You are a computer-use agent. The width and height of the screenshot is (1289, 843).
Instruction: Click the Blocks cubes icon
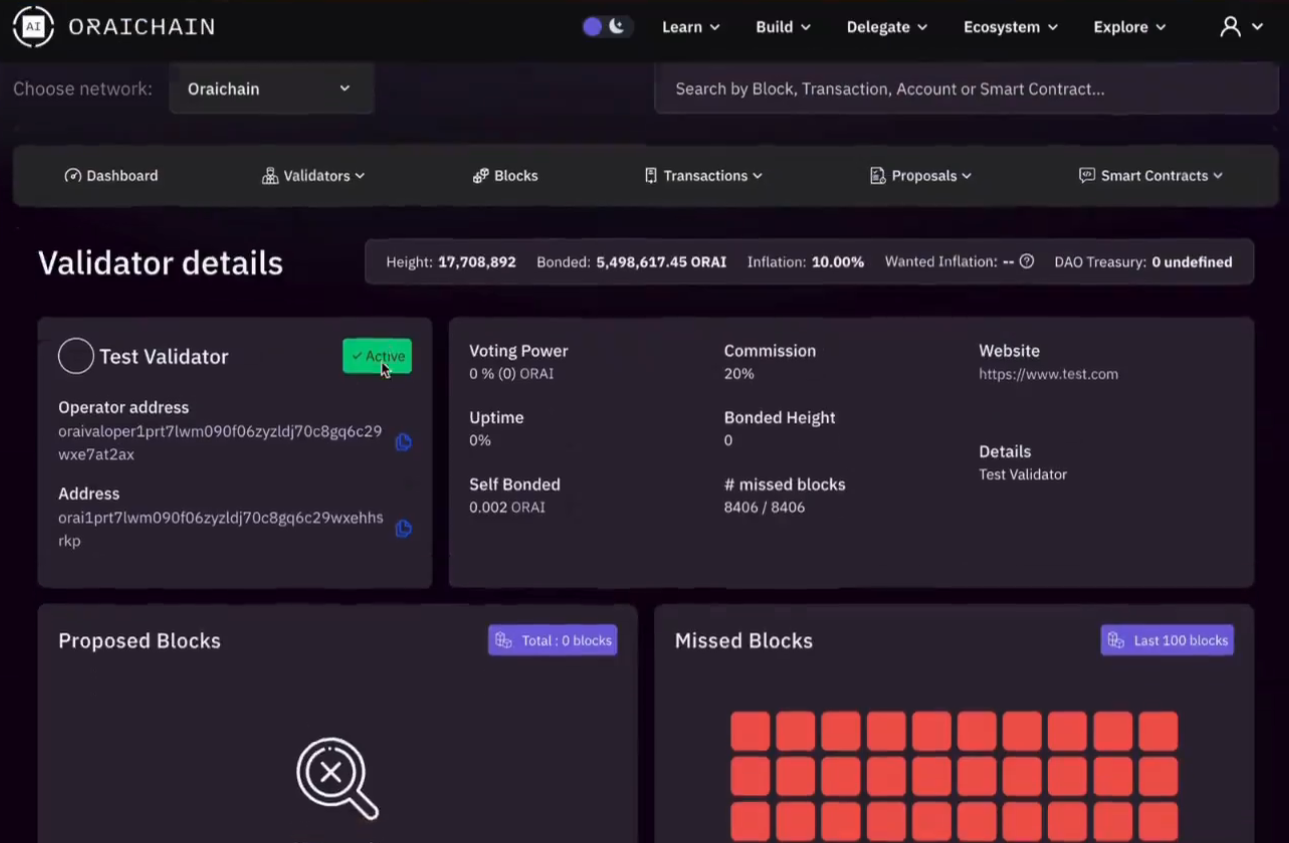tap(481, 175)
